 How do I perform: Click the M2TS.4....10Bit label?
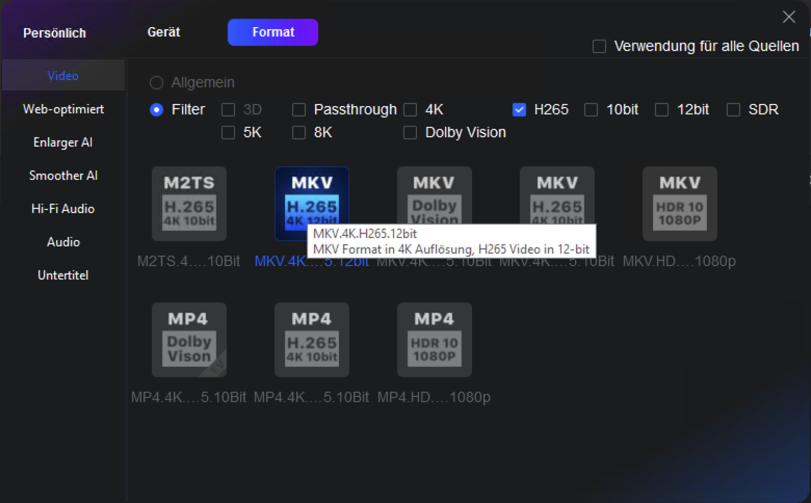click(x=189, y=261)
